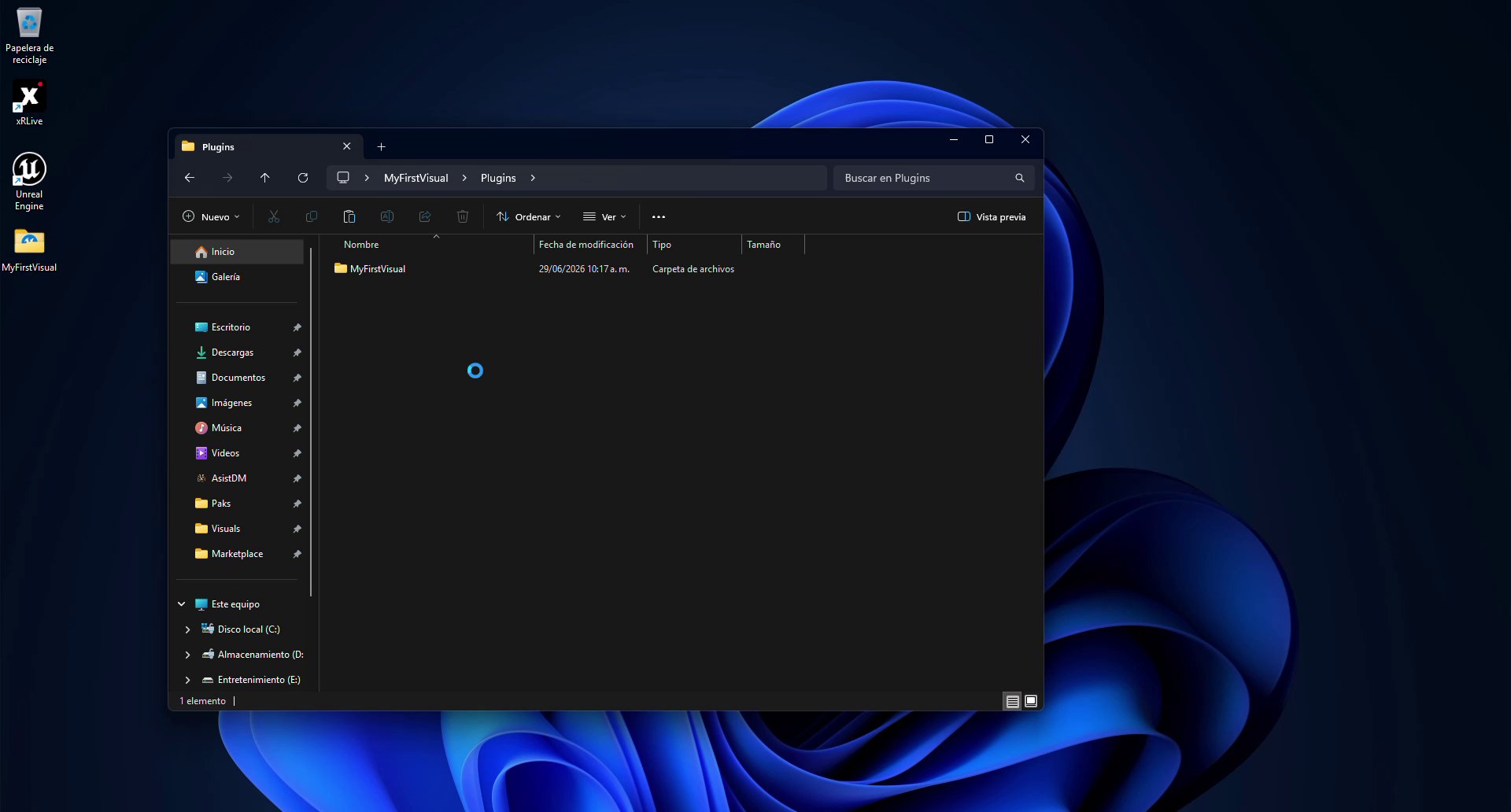Viewport: 1511px width, 812px height.
Task: Open Visuals folder in navigation pane
Action: click(x=226, y=529)
